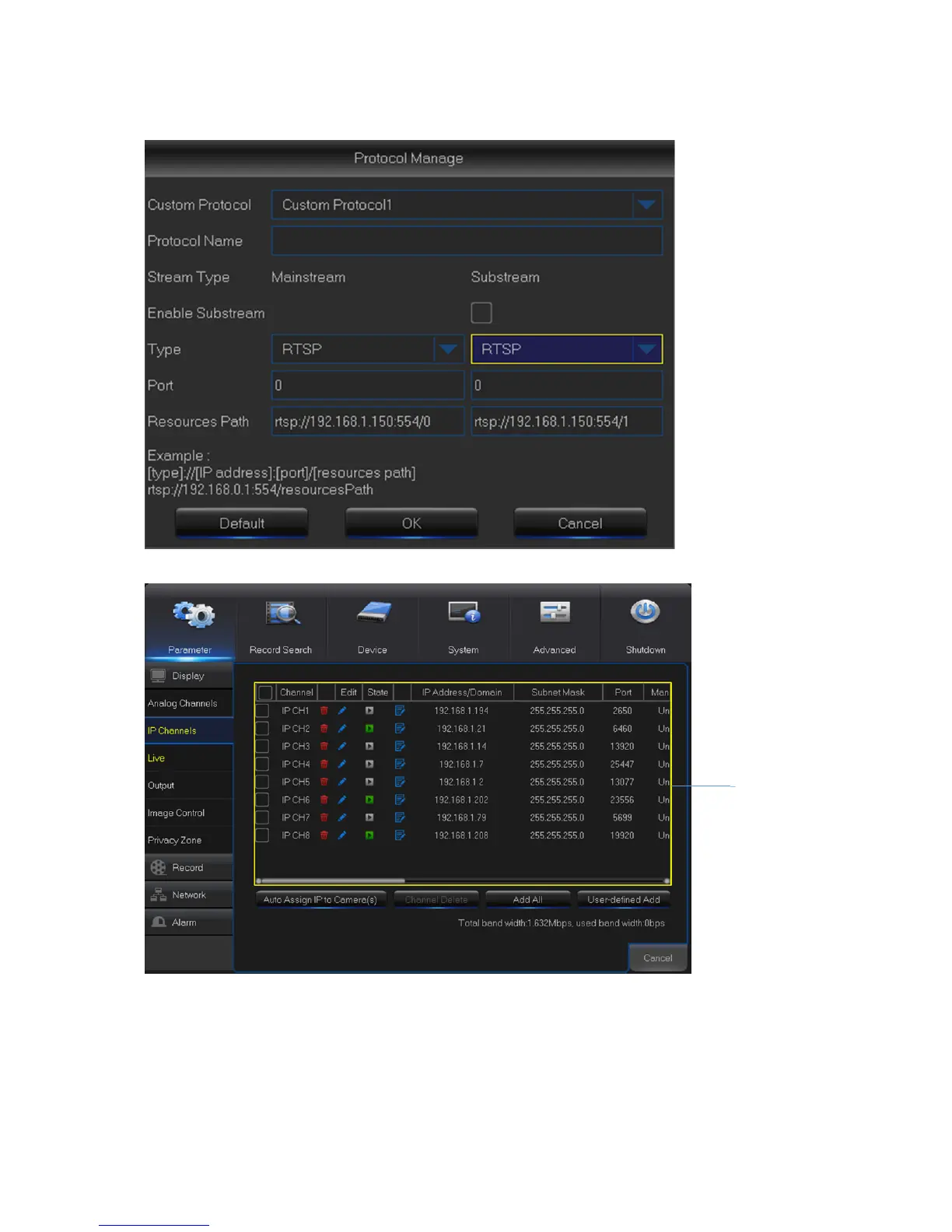Check the IP CH8 row checkbox
The image size is (952, 1232).
point(262,835)
